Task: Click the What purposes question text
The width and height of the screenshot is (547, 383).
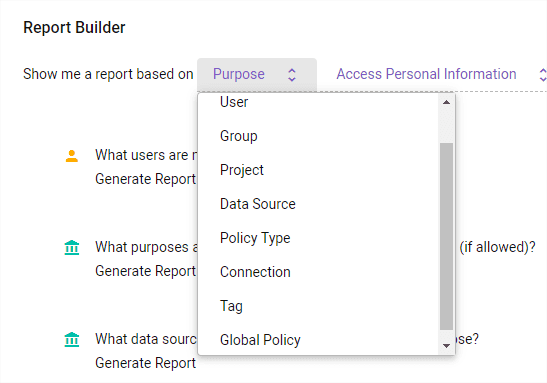Action: click(x=146, y=247)
